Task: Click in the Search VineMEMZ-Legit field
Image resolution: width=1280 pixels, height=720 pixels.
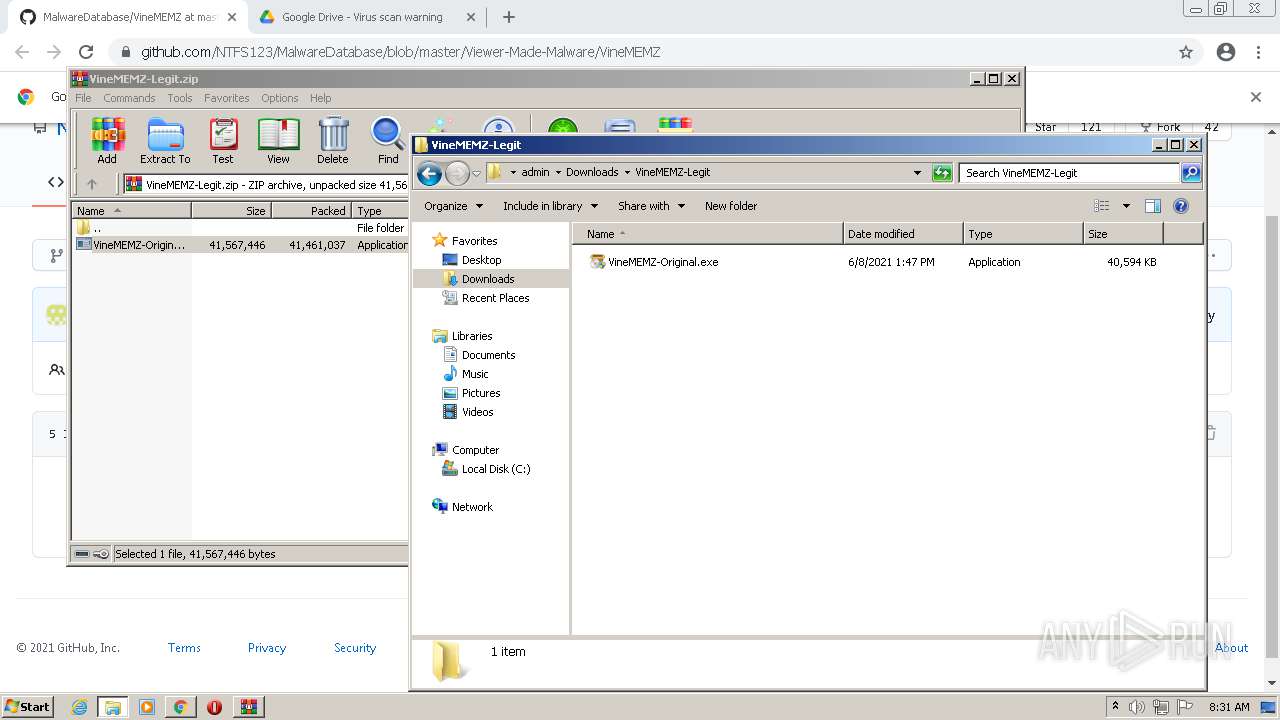Action: coord(1068,173)
